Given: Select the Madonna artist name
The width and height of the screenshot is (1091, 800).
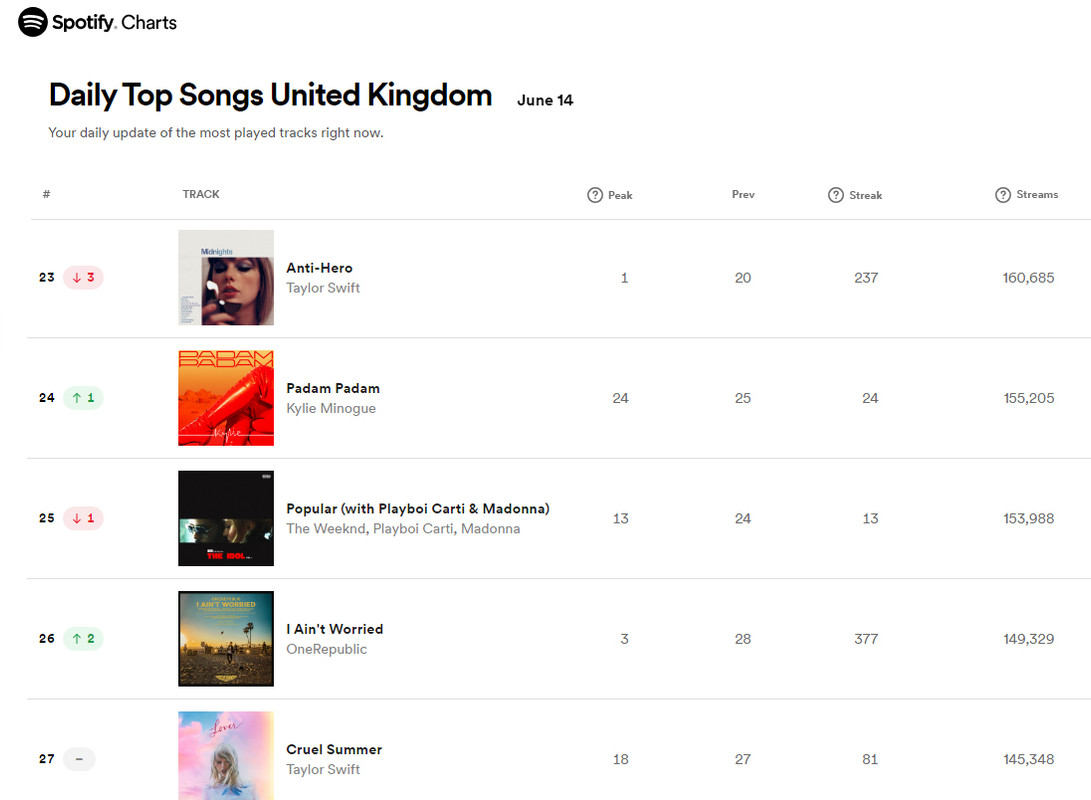Looking at the screenshot, I should (x=491, y=529).
